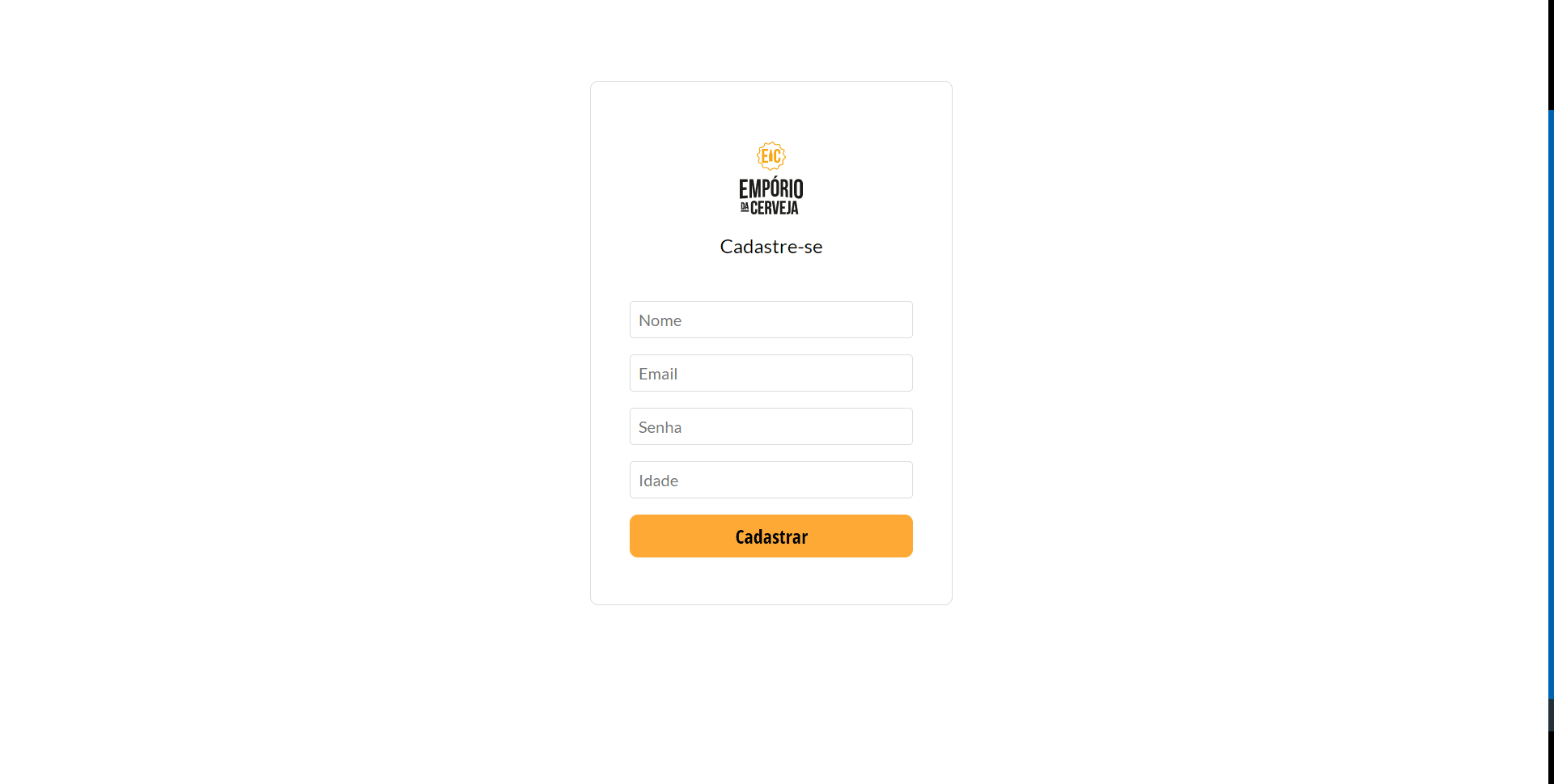Click the small DA text in the logo

(745, 207)
